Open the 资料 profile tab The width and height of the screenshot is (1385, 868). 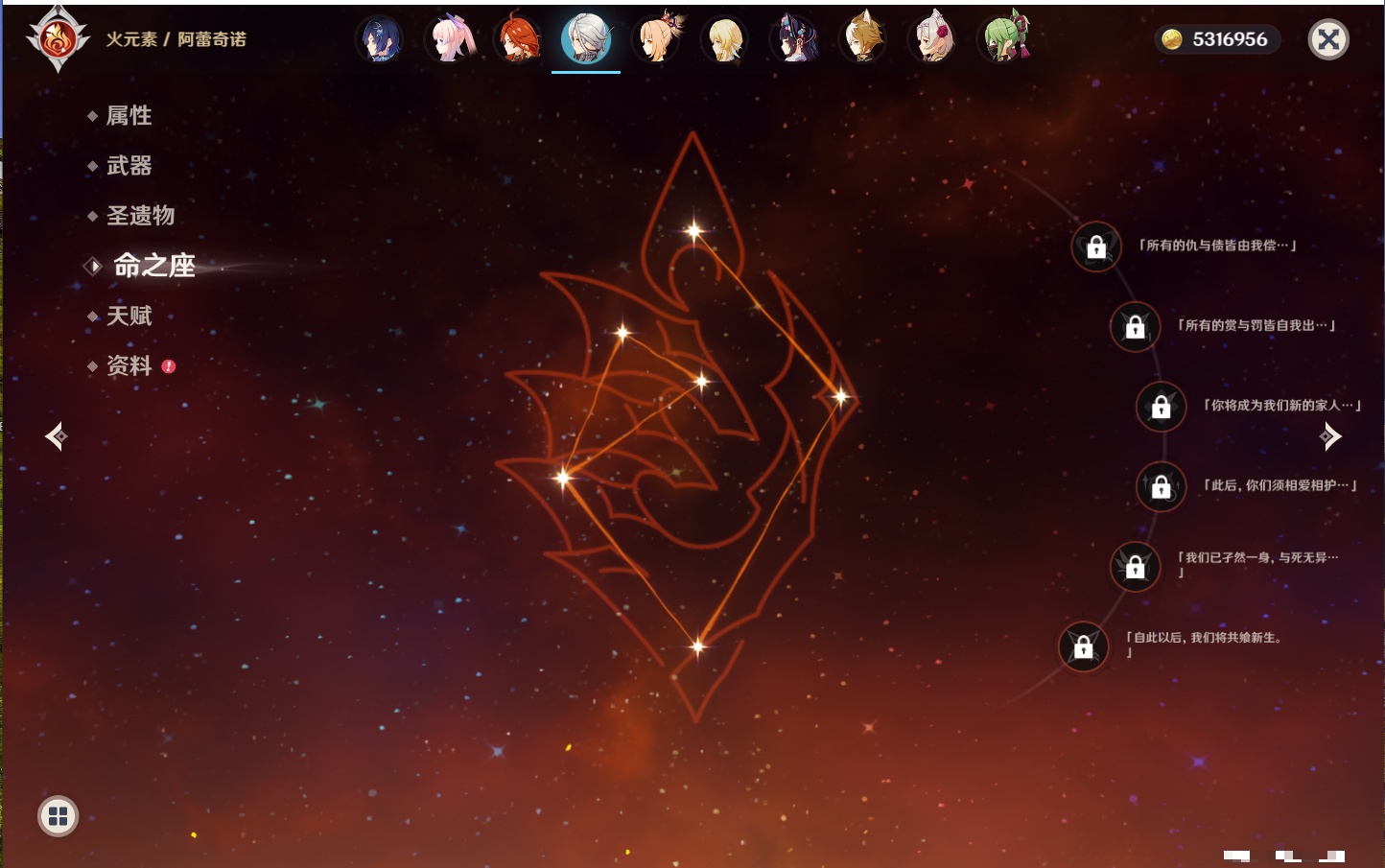pyautogui.click(x=129, y=365)
